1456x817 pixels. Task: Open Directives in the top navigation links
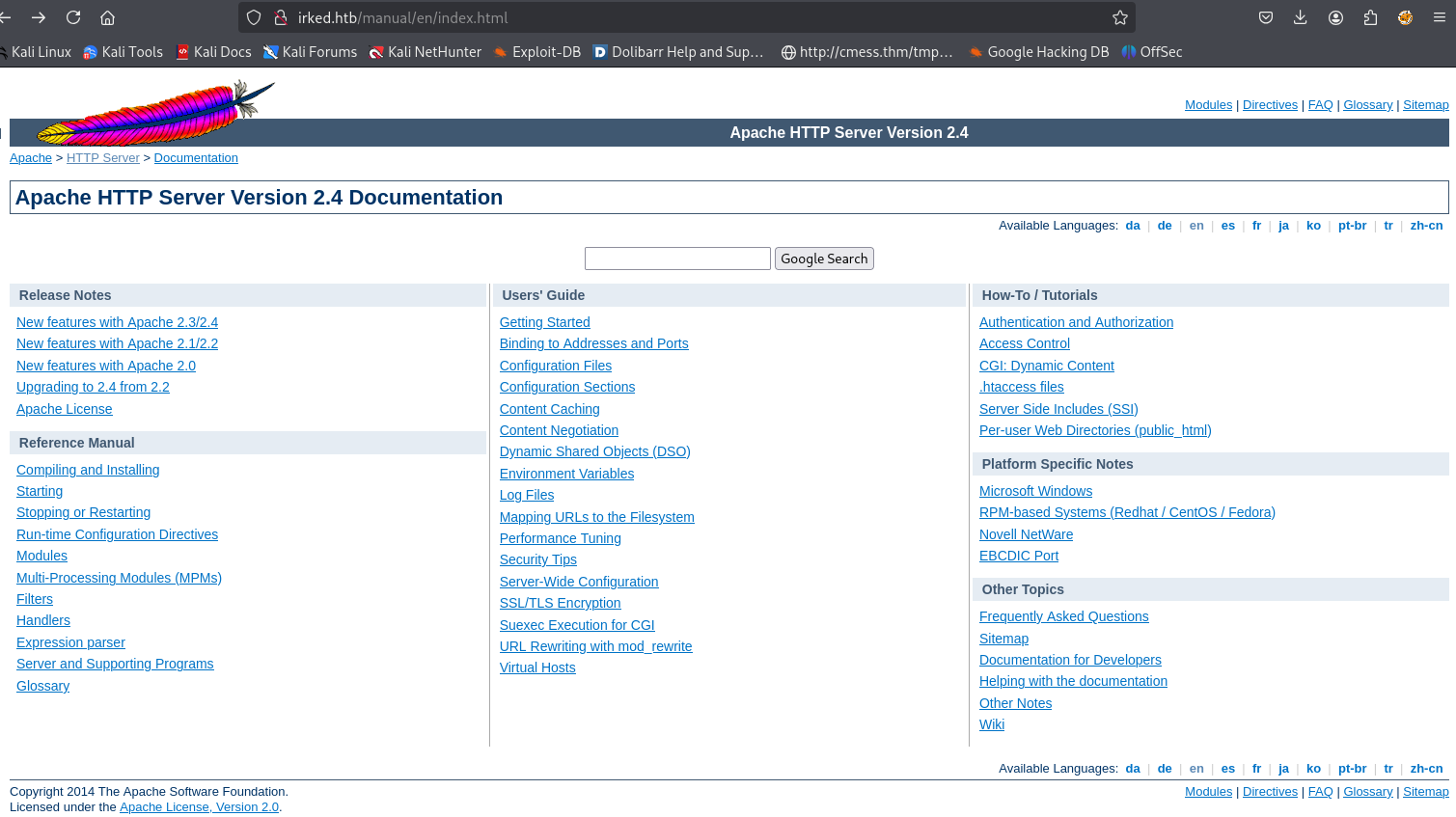pyautogui.click(x=1270, y=105)
